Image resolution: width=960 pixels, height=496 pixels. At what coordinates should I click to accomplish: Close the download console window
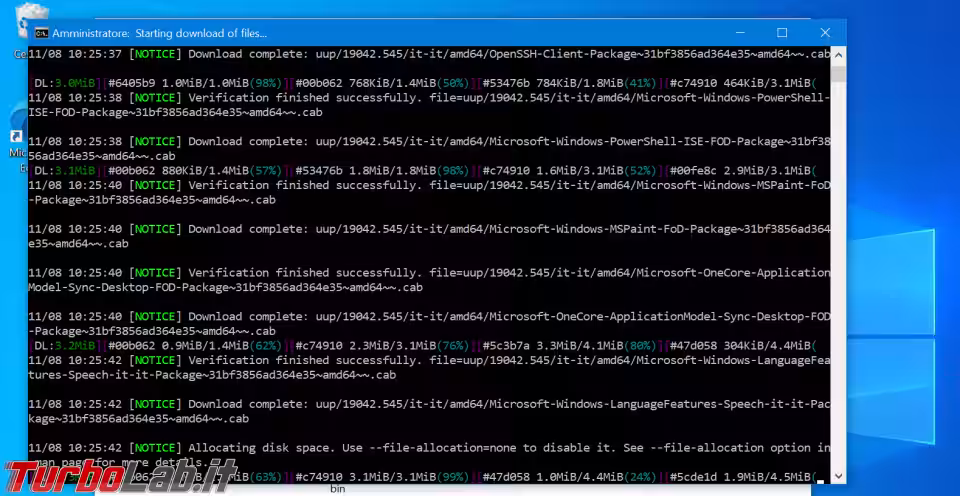[825, 33]
